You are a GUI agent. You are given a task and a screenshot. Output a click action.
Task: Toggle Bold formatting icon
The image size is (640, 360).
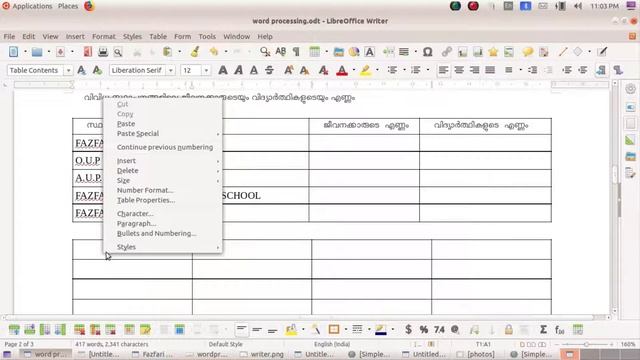point(223,70)
